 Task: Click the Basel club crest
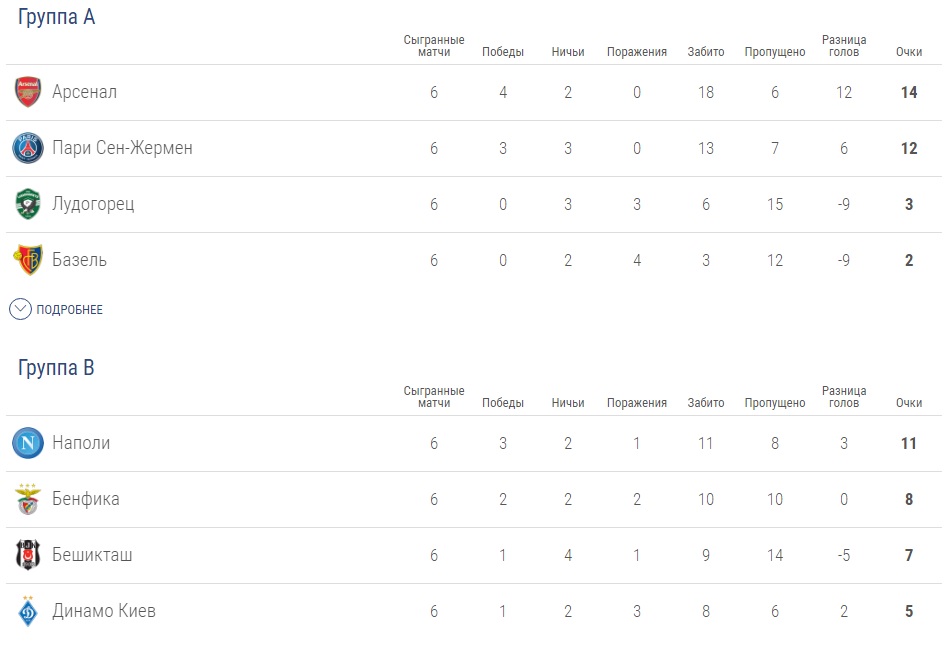(28, 260)
